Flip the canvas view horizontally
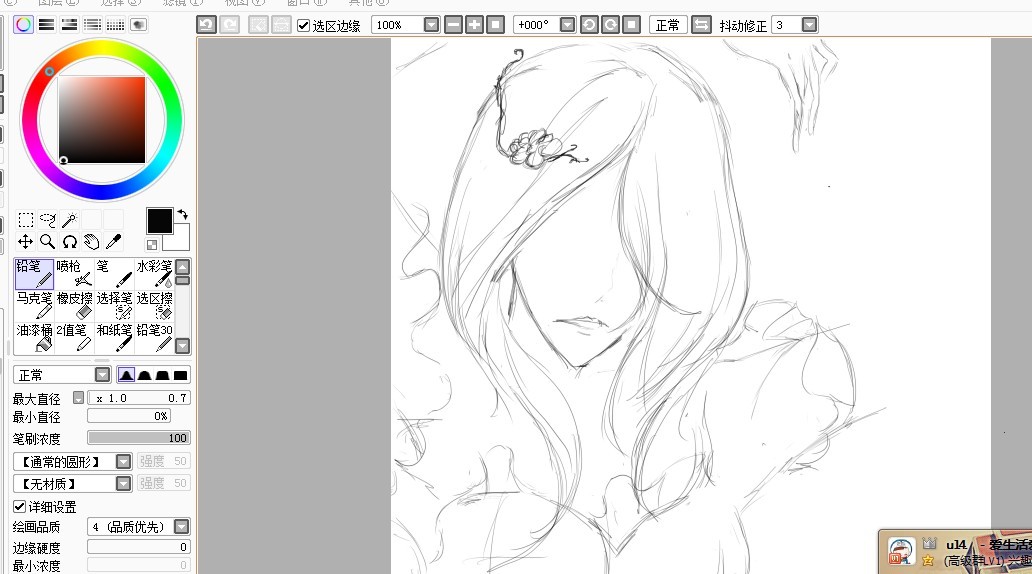This screenshot has width=1032, height=574. coord(702,25)
